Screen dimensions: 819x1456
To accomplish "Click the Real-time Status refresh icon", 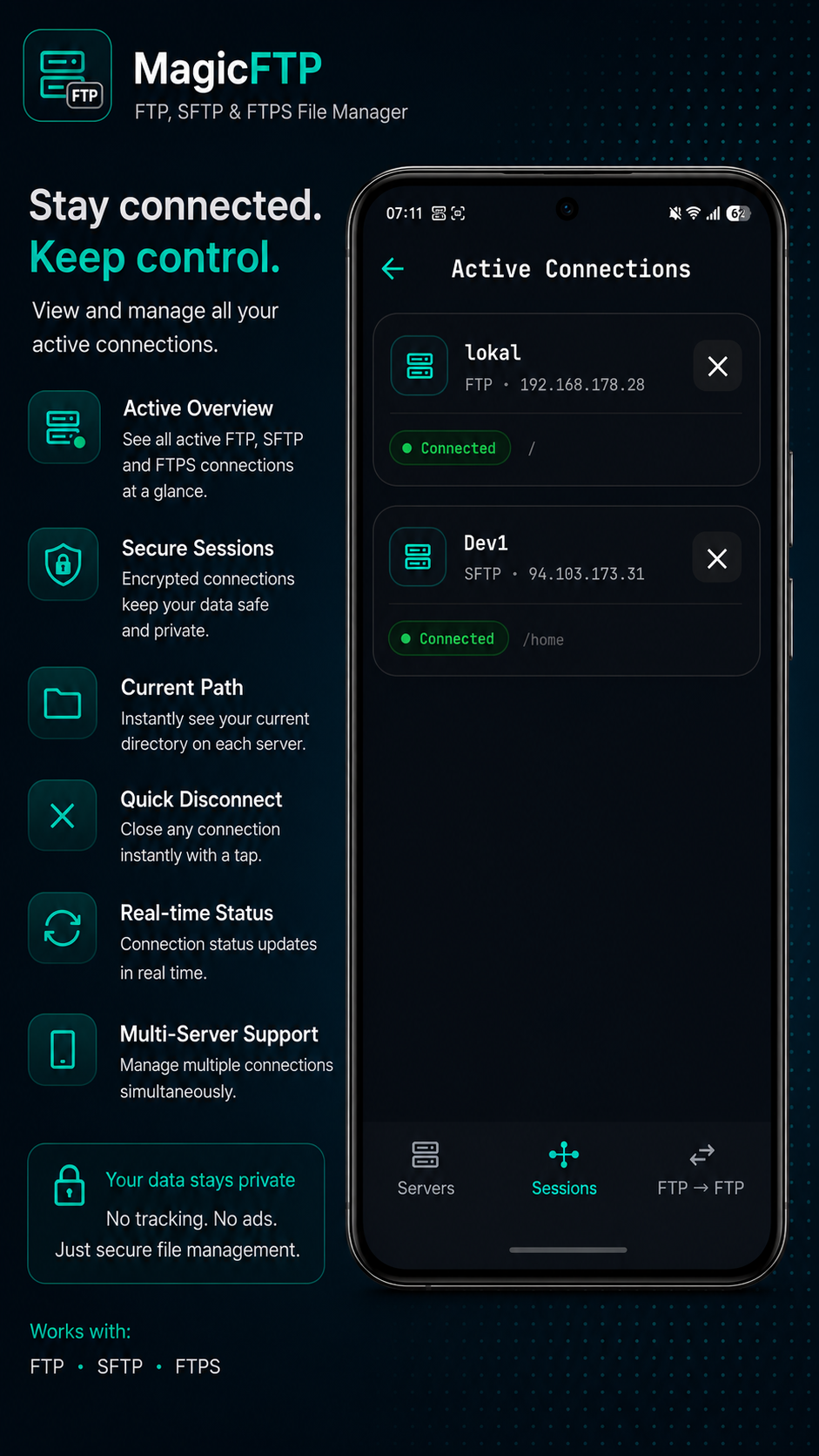I will (63, 927).
